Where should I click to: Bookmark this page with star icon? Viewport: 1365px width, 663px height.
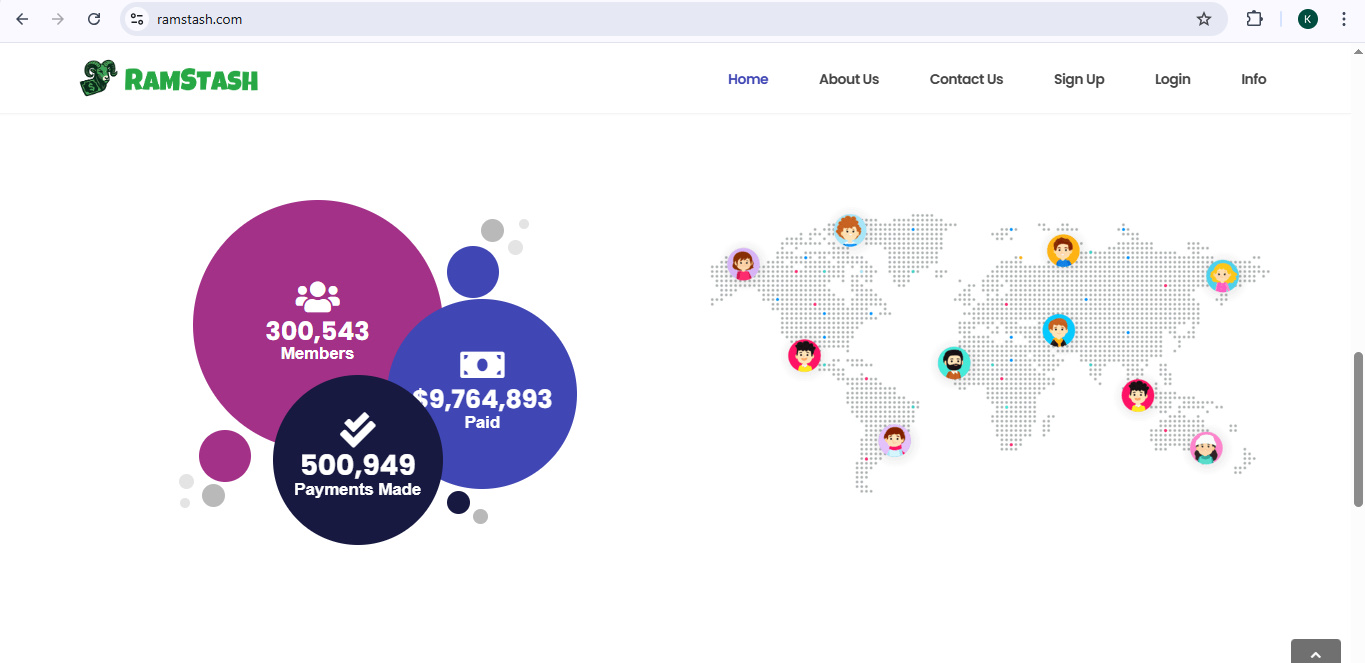coord(1204,19)
